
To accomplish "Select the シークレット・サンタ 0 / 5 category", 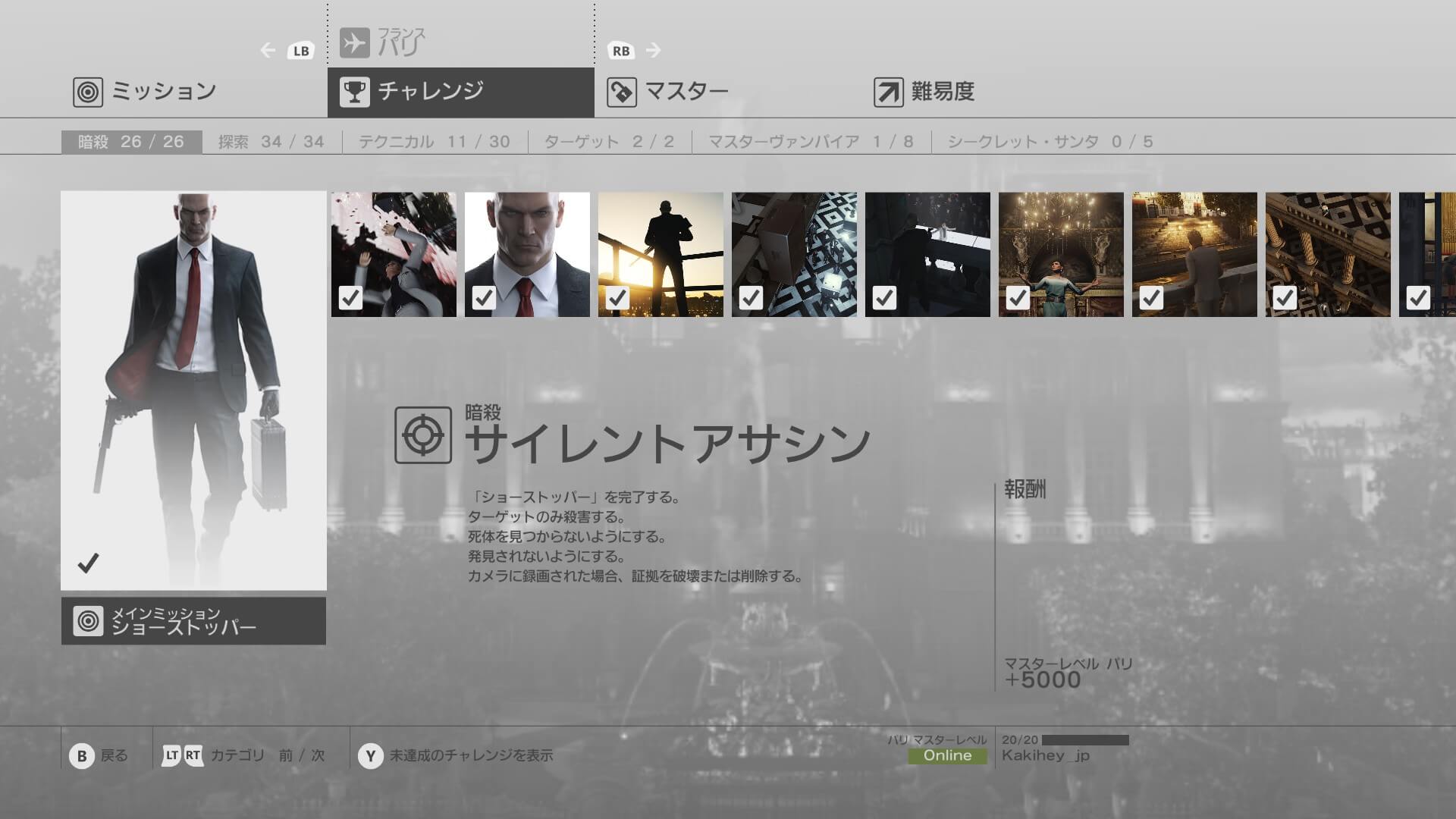I will pyautogui.click(x=1050, y=142).
